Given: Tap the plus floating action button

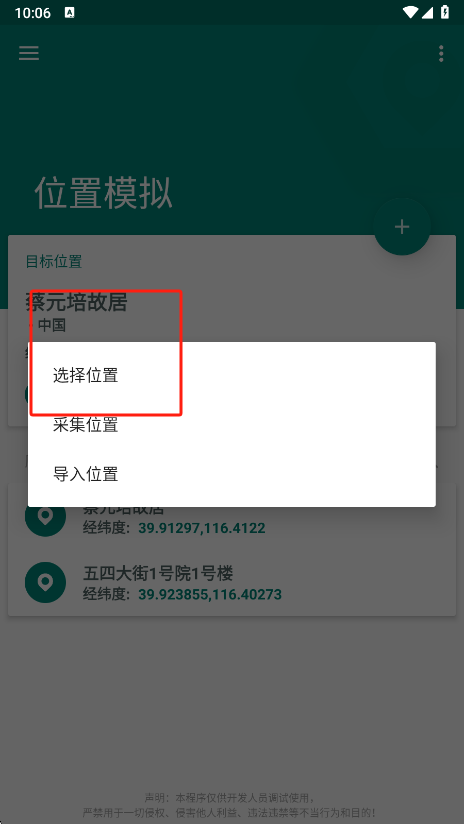Looking at the screenshot, I should [402, 226].
